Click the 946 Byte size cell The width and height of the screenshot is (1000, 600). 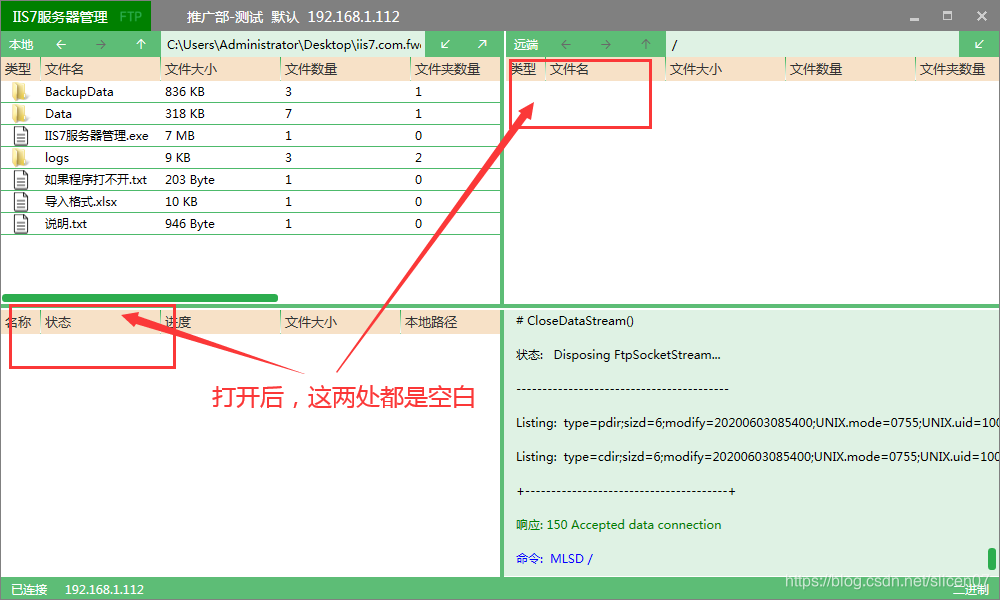[x=190, y=224]
